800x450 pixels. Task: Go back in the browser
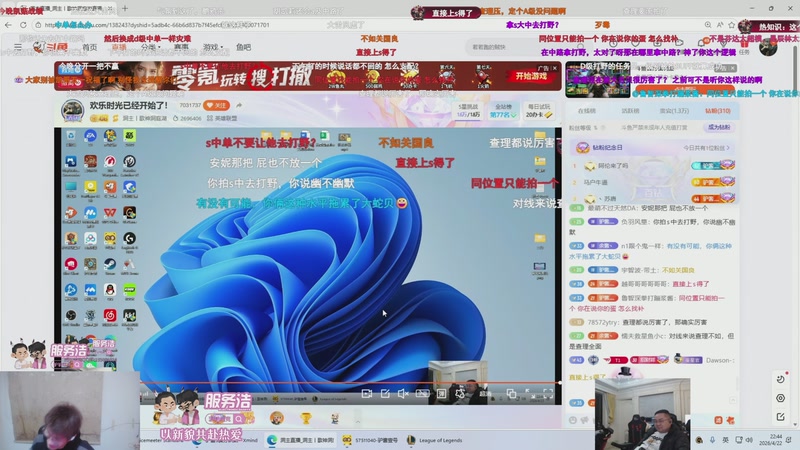pyautogui.click(x=8, y=24)
